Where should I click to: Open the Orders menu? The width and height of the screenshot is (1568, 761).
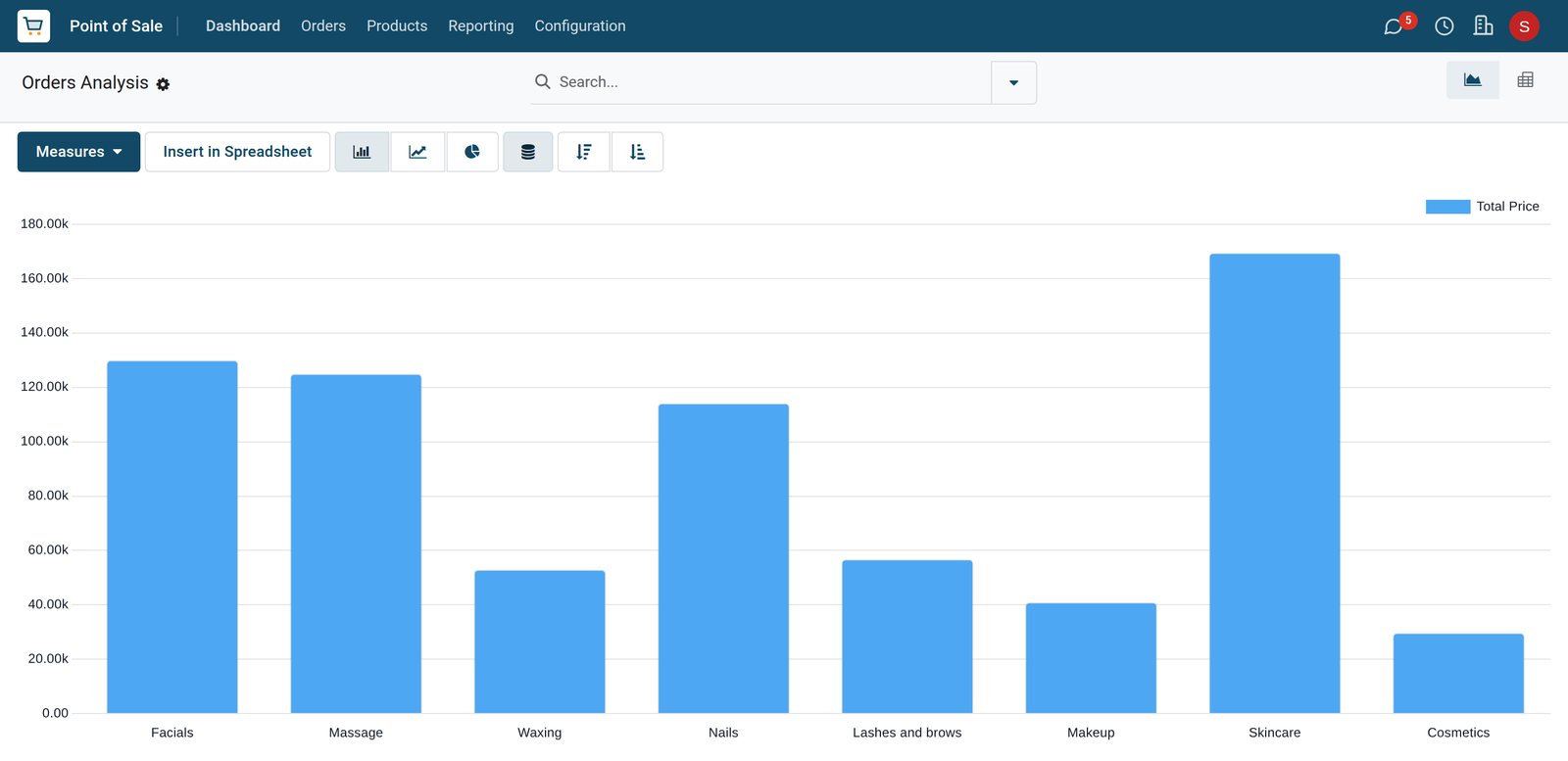point(323,25)
